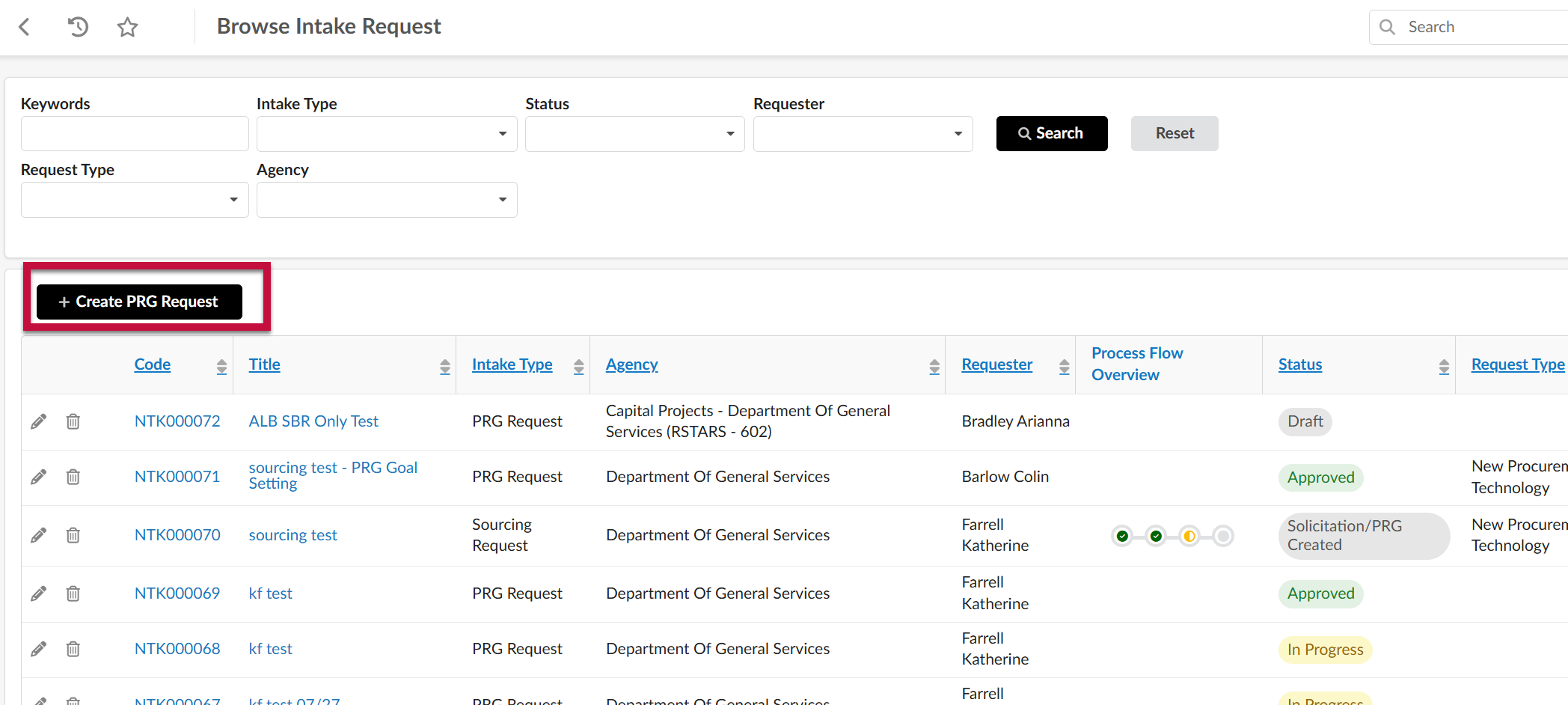This screenshot has width=1568, height=705.
Task: Sort by Requester using sort arrows
Action: point(1064,366)
